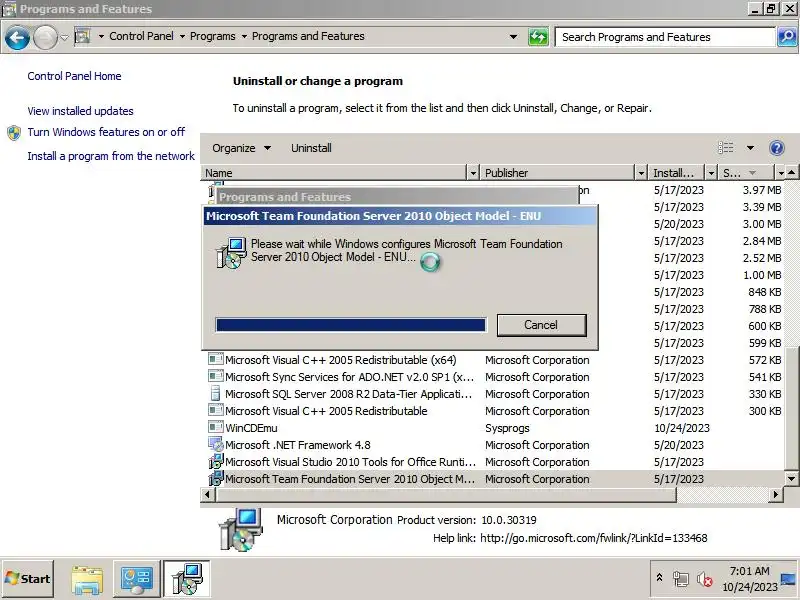Click the configuration progress bar
This screenshot has width=800, height=600.
point(351,325)
